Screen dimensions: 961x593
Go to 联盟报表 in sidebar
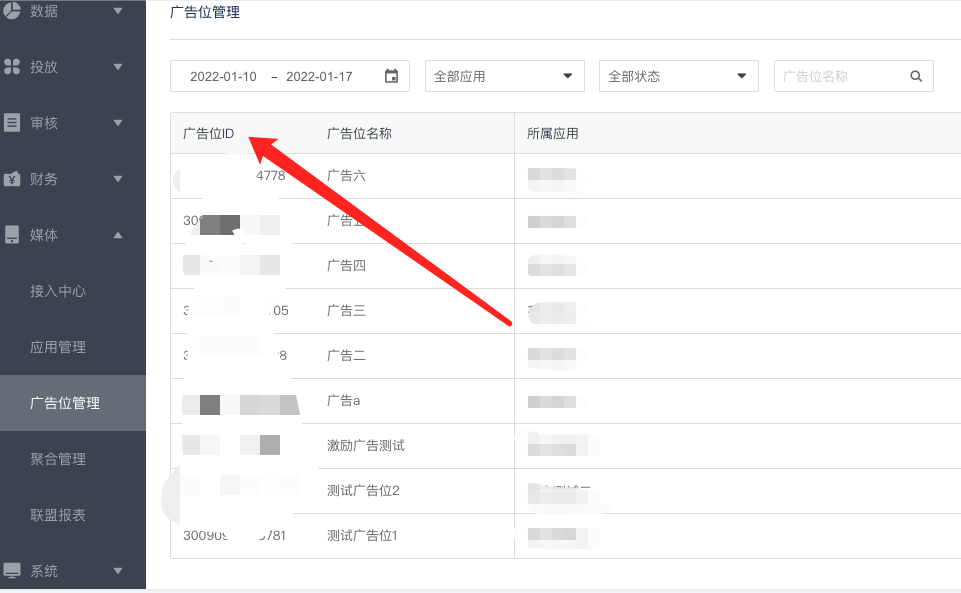pos(58,515)
